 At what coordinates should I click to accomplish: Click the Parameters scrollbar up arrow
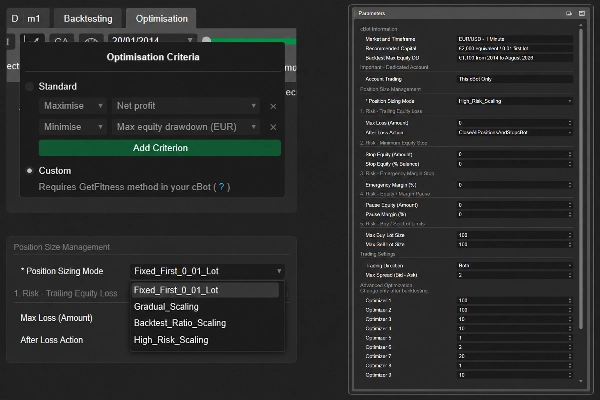coord(581,25)
